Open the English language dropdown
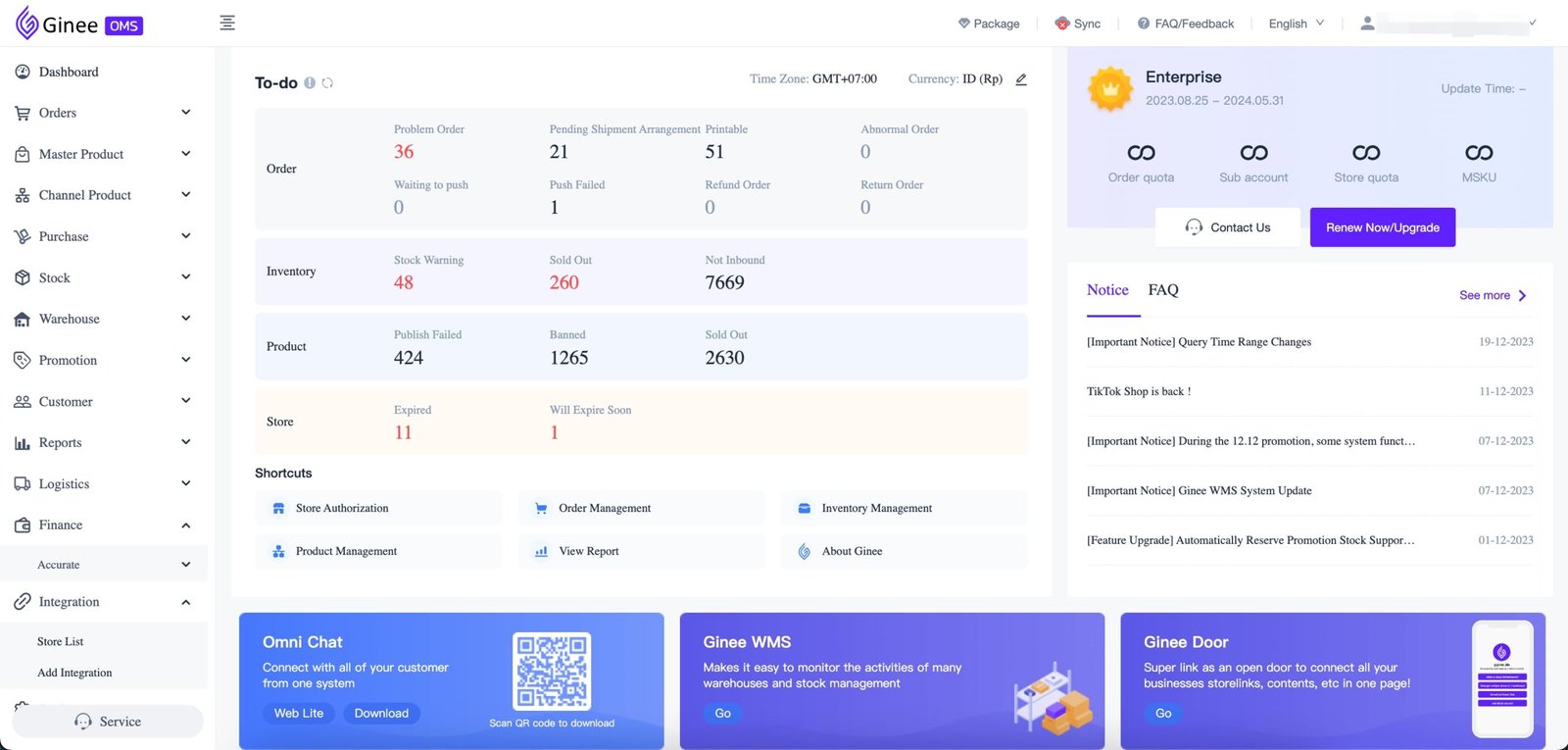This screenshot has height=750, width=1568. [x=1296, y=24]
